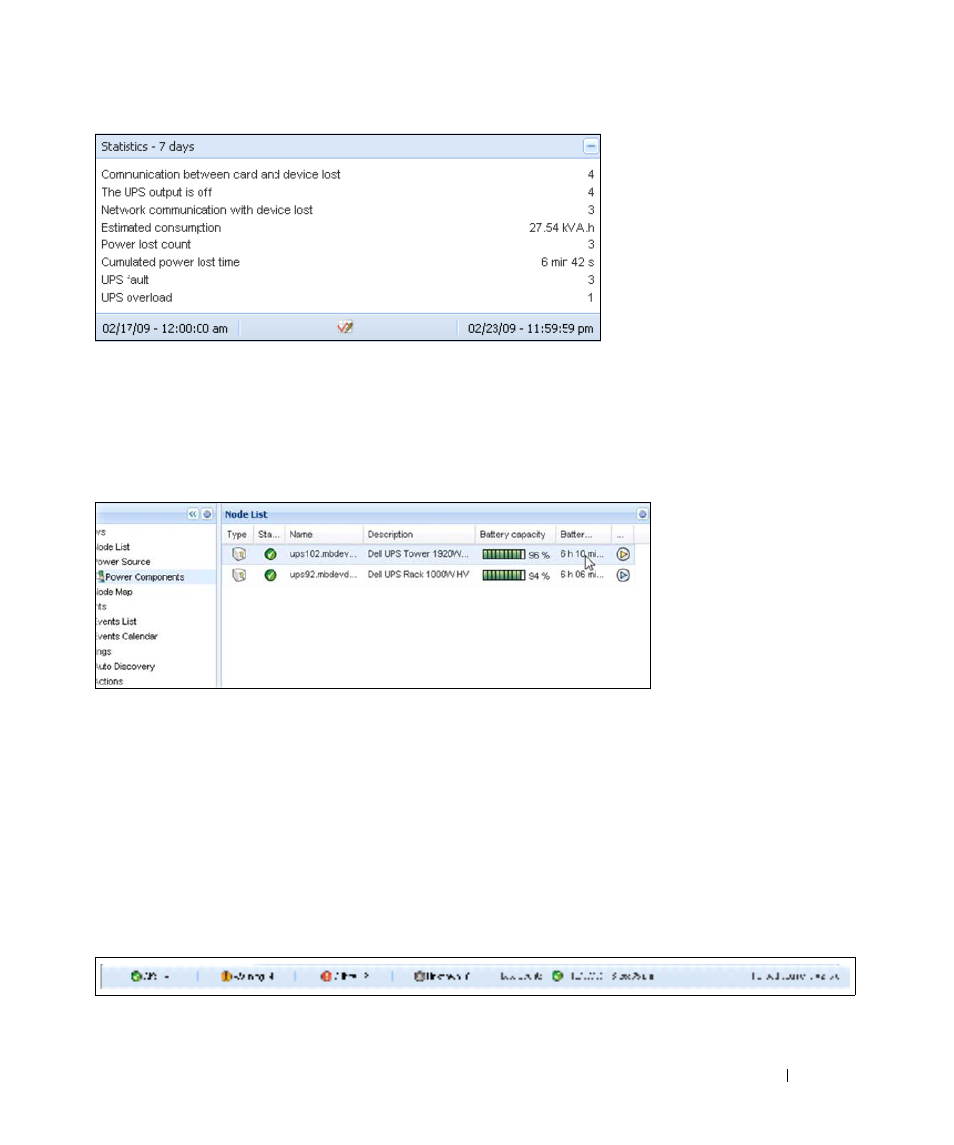Click the device type icon for ups102

pyautogui.click(x=238, y=554)
